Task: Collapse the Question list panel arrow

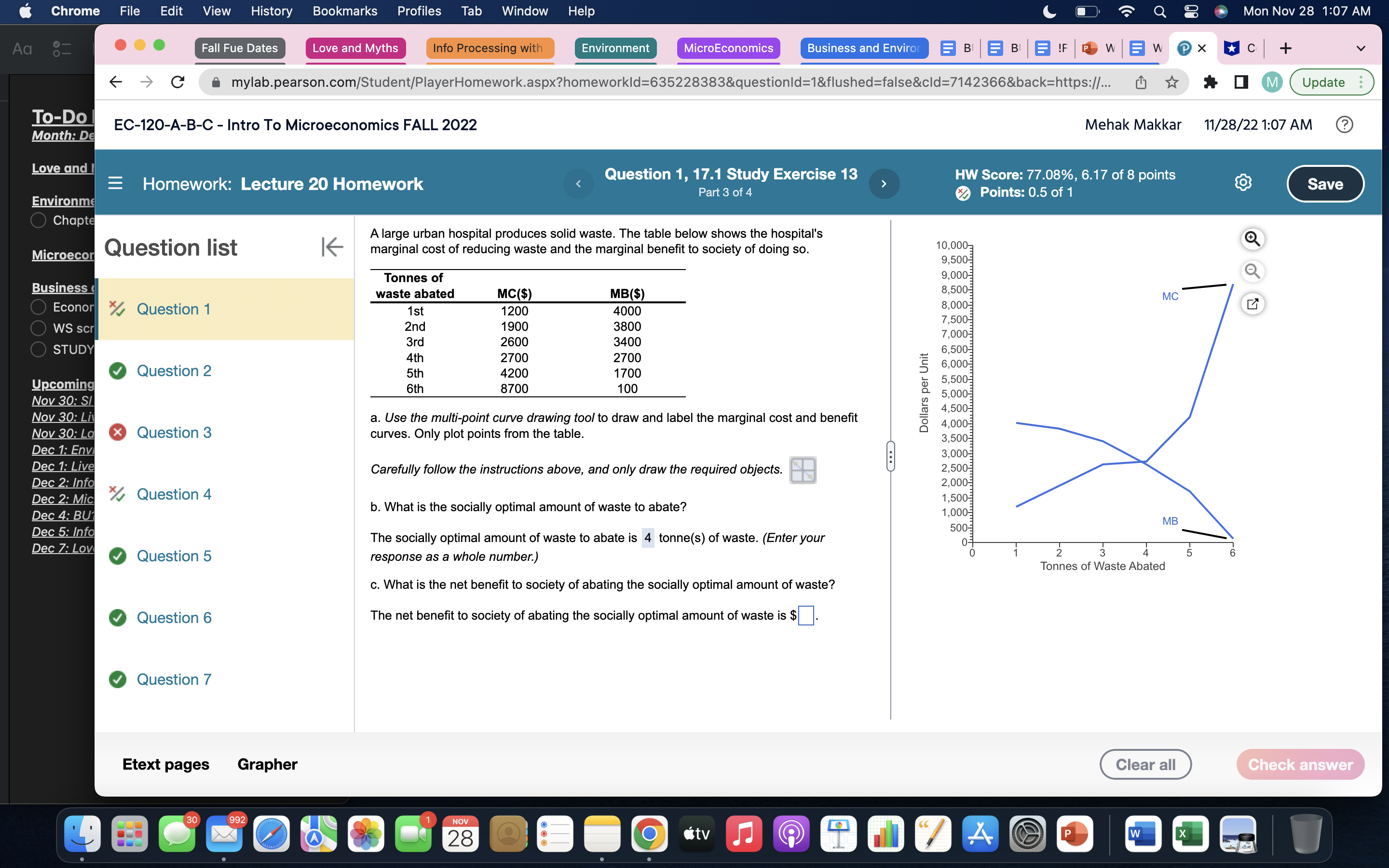Action: [x=332, y=247]
